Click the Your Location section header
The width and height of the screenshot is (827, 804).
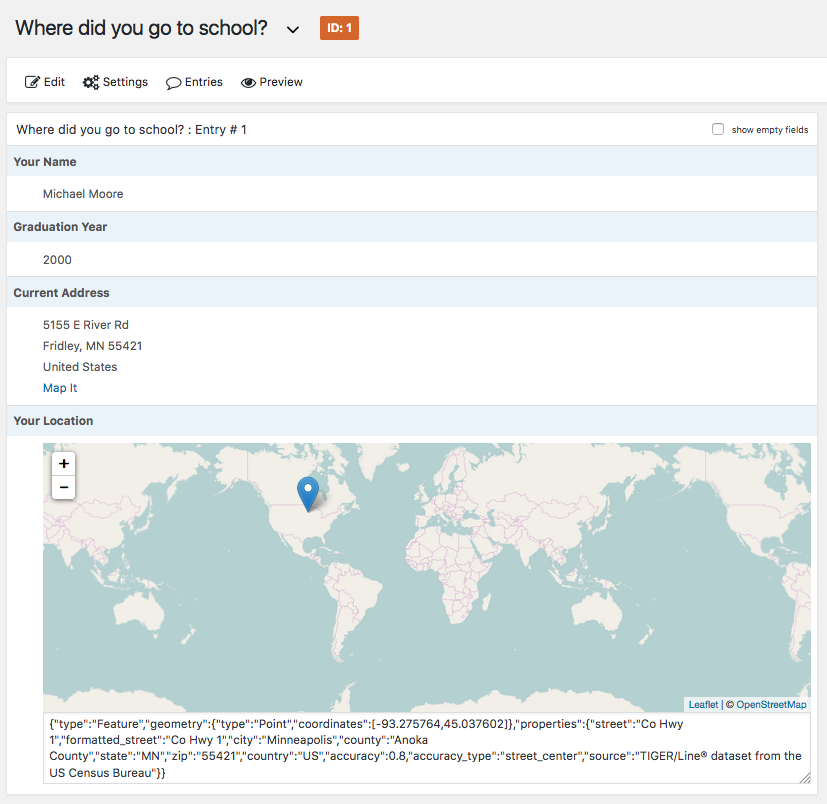[53, 421]
